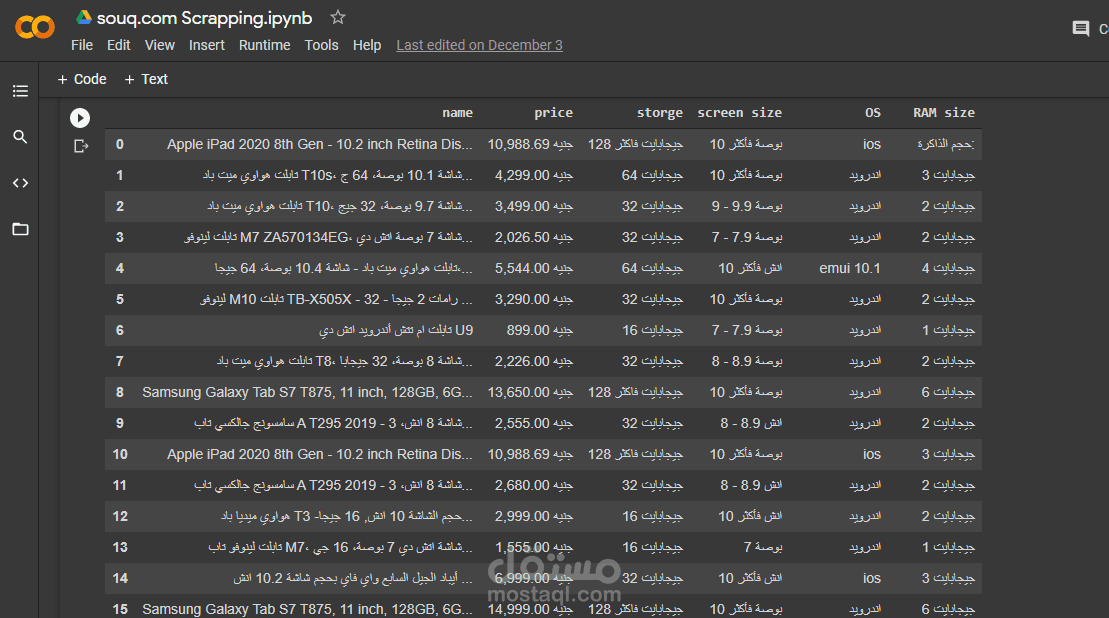Add a new Text cell

click(x=146, y=79)
